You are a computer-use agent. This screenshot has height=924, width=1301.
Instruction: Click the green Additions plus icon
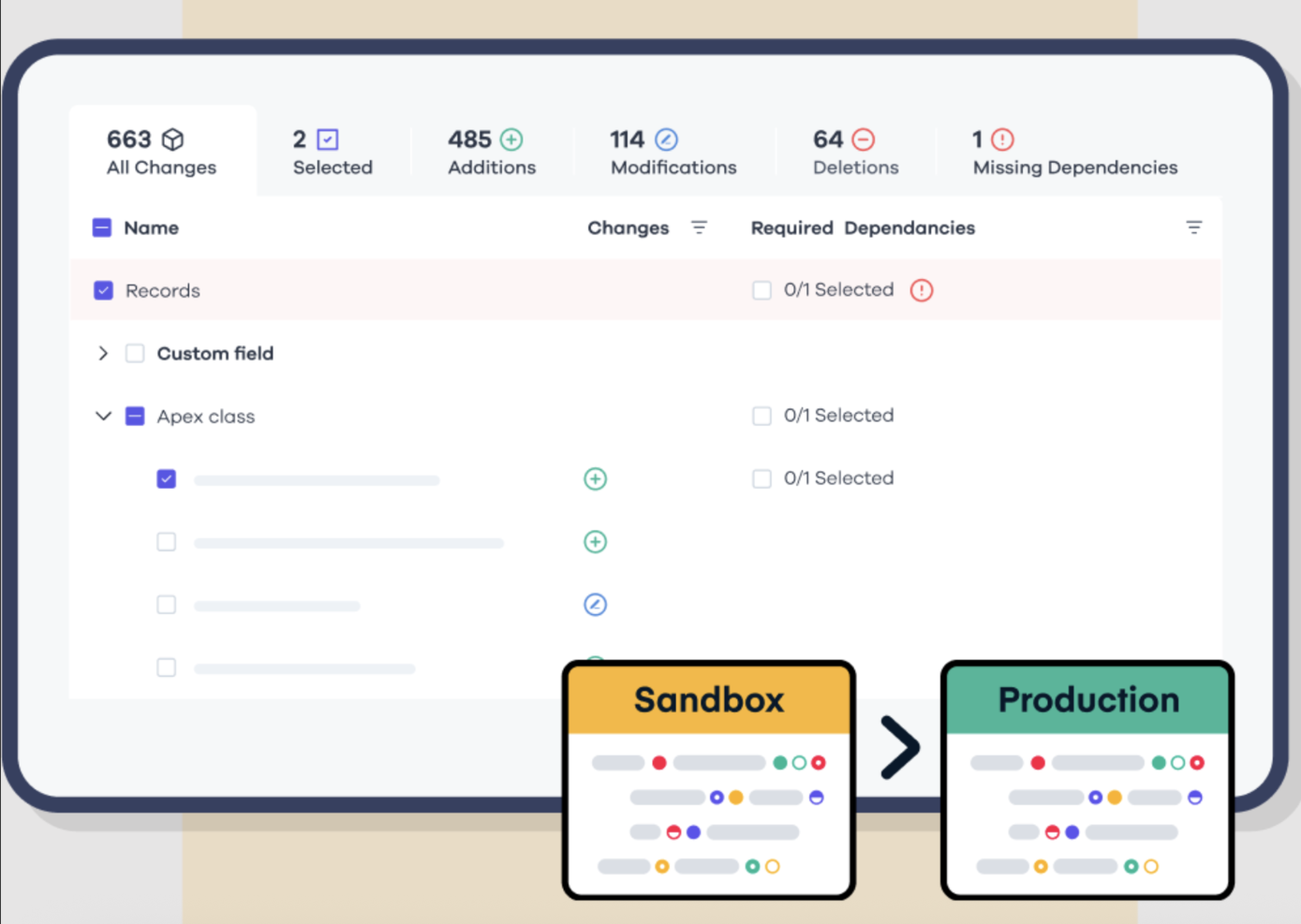512,139
